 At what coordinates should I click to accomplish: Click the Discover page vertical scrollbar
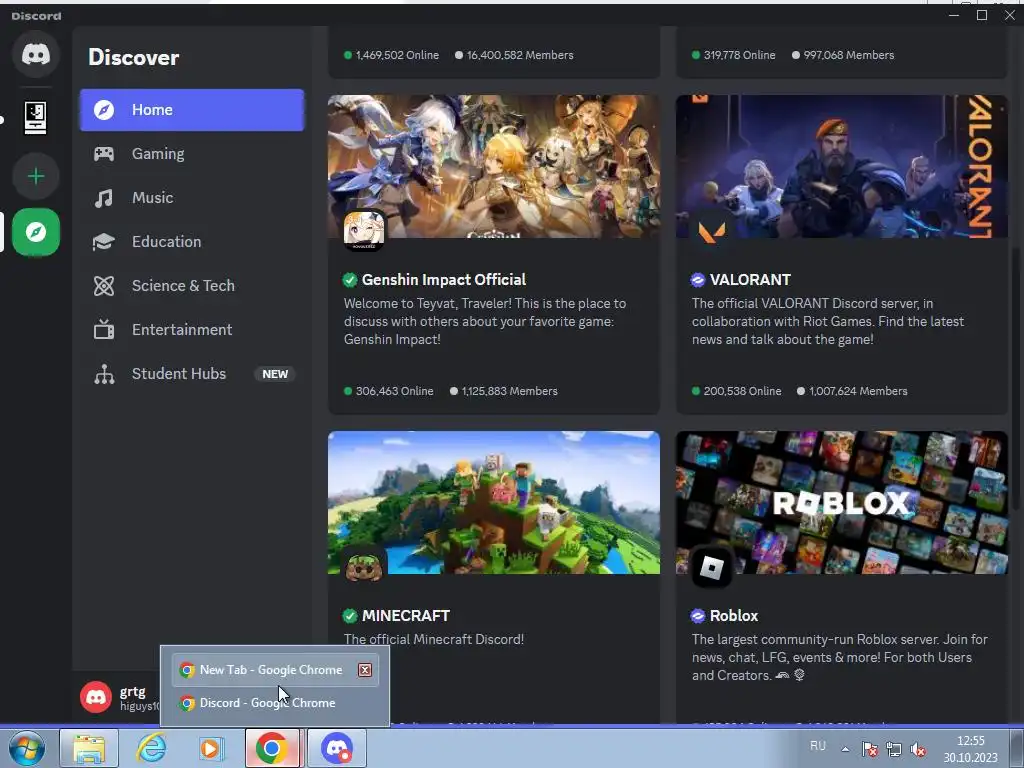point(1017,379)
